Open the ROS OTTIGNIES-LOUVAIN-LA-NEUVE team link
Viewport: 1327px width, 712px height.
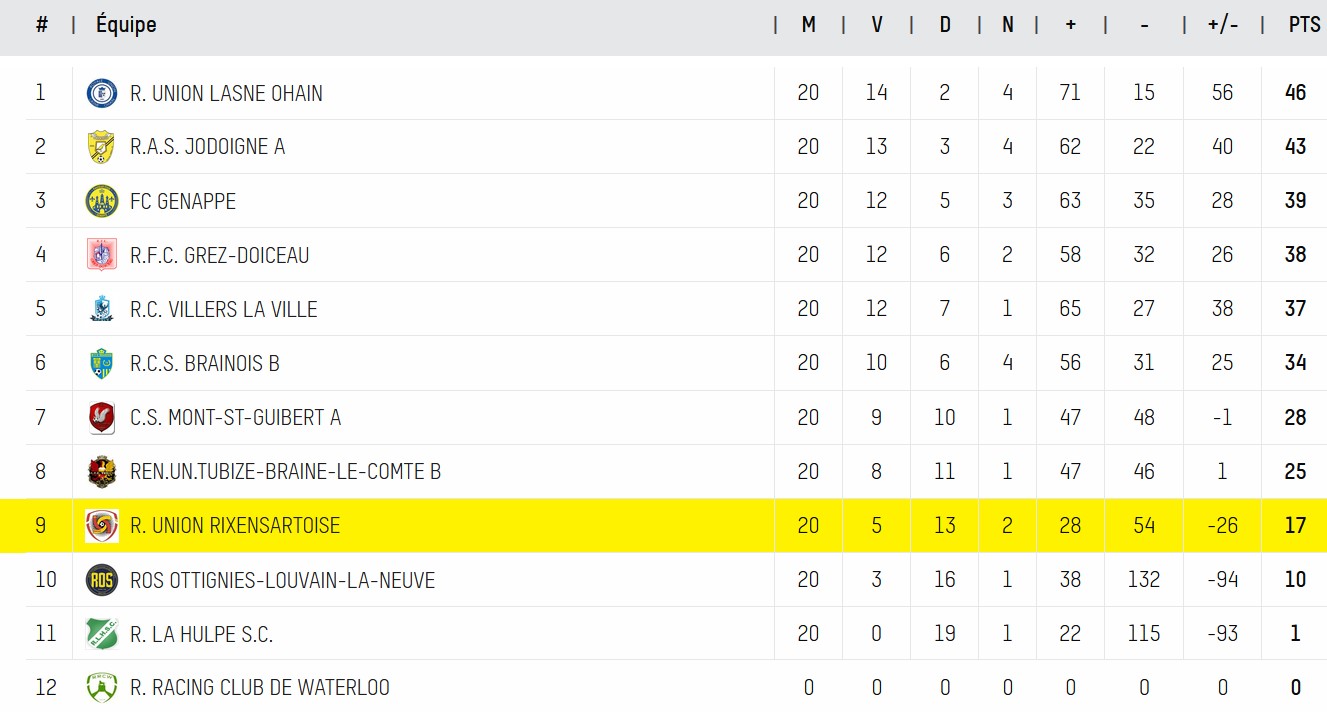282,580
